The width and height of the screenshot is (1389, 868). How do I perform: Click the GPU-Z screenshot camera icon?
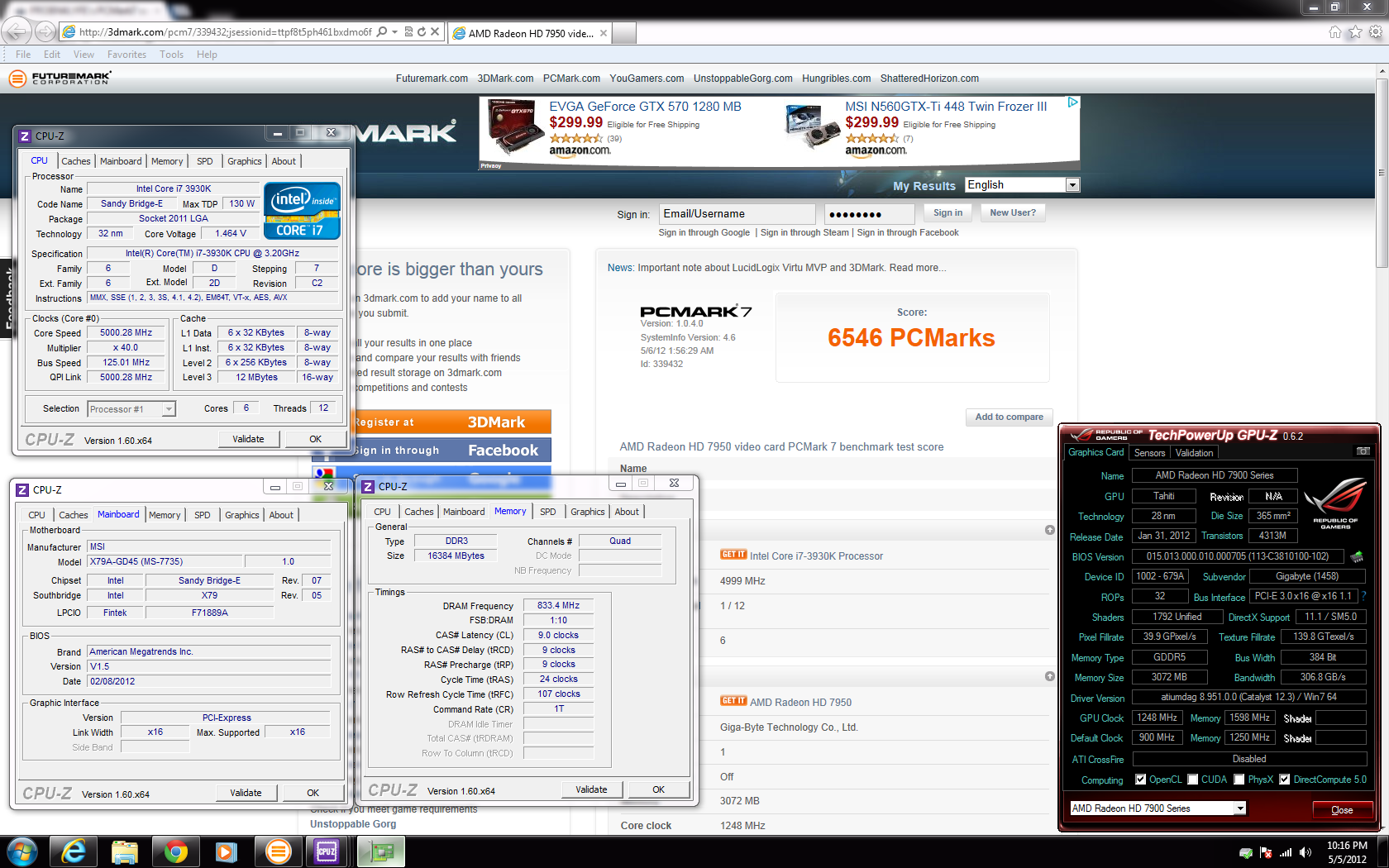click(1363, 451)
